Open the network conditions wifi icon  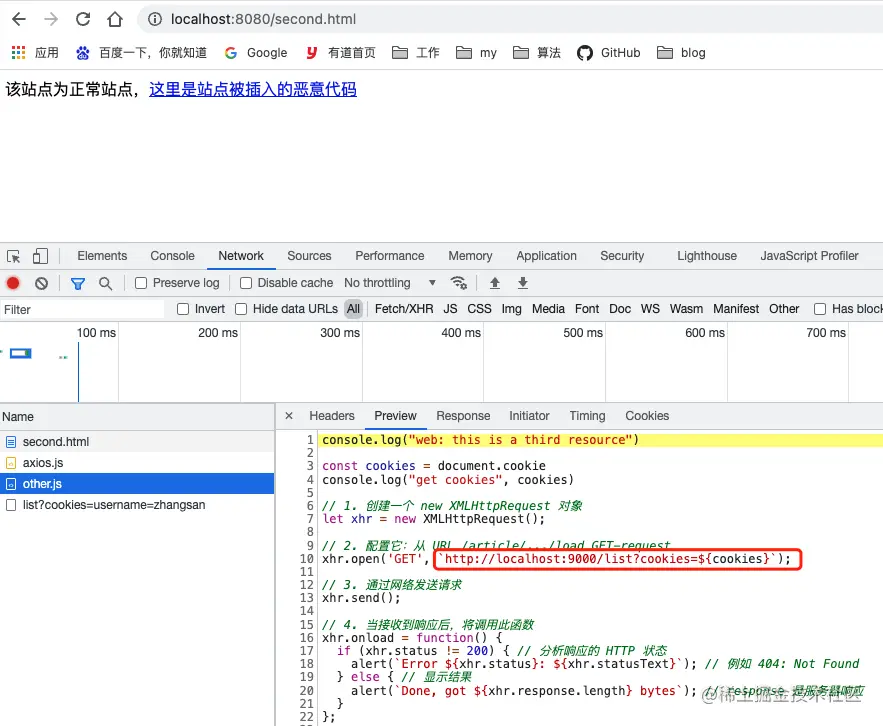pyautogui.click(x=458, y=283)
